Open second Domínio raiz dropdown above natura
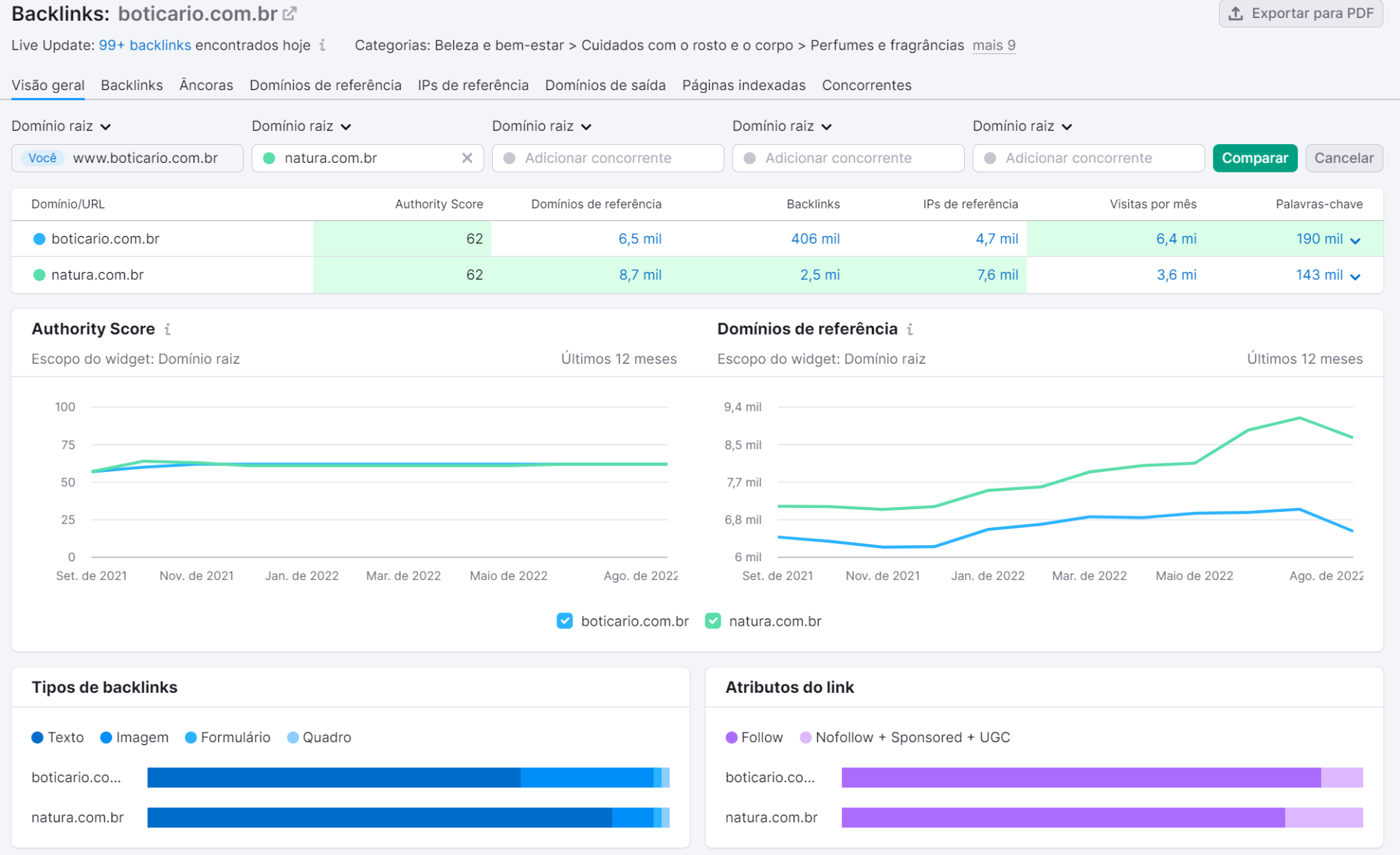The height and width of the screenshot is (855, 1400). tap(301, 126)
